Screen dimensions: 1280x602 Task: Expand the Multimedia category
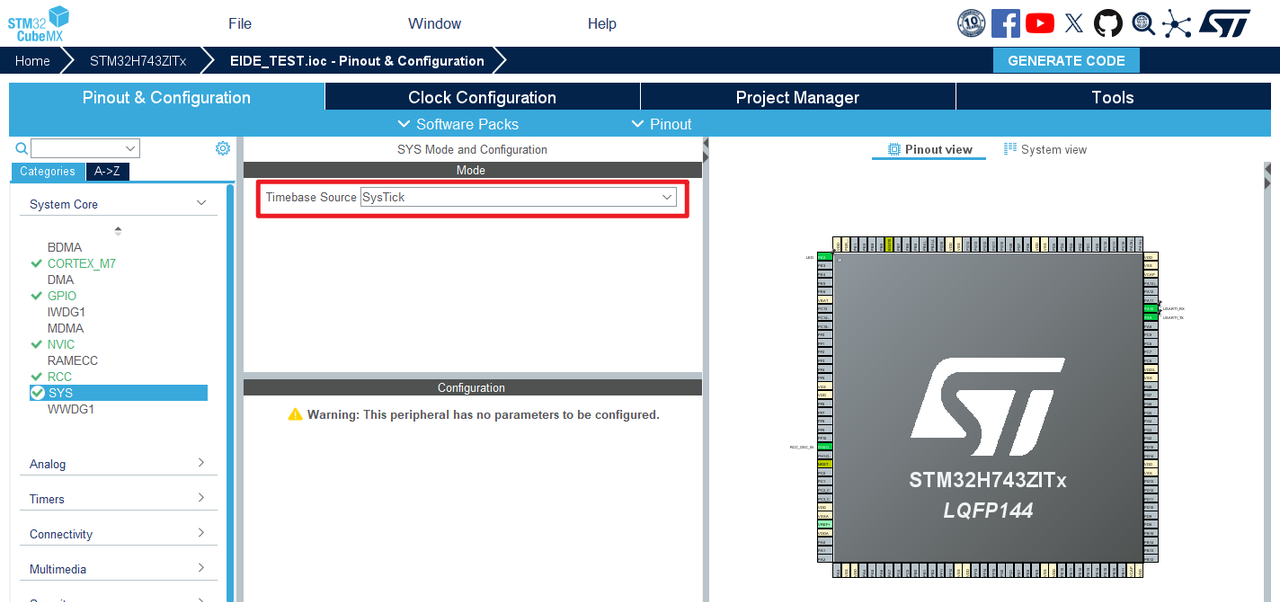(x=118, y=569)
